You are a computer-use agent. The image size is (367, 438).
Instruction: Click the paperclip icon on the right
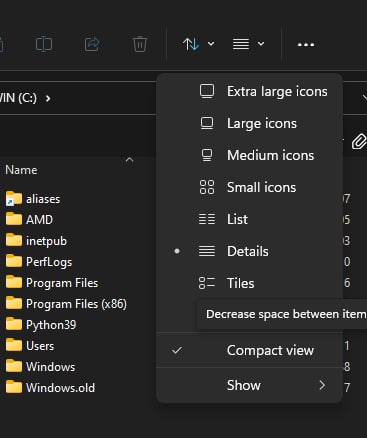[359, 141]
